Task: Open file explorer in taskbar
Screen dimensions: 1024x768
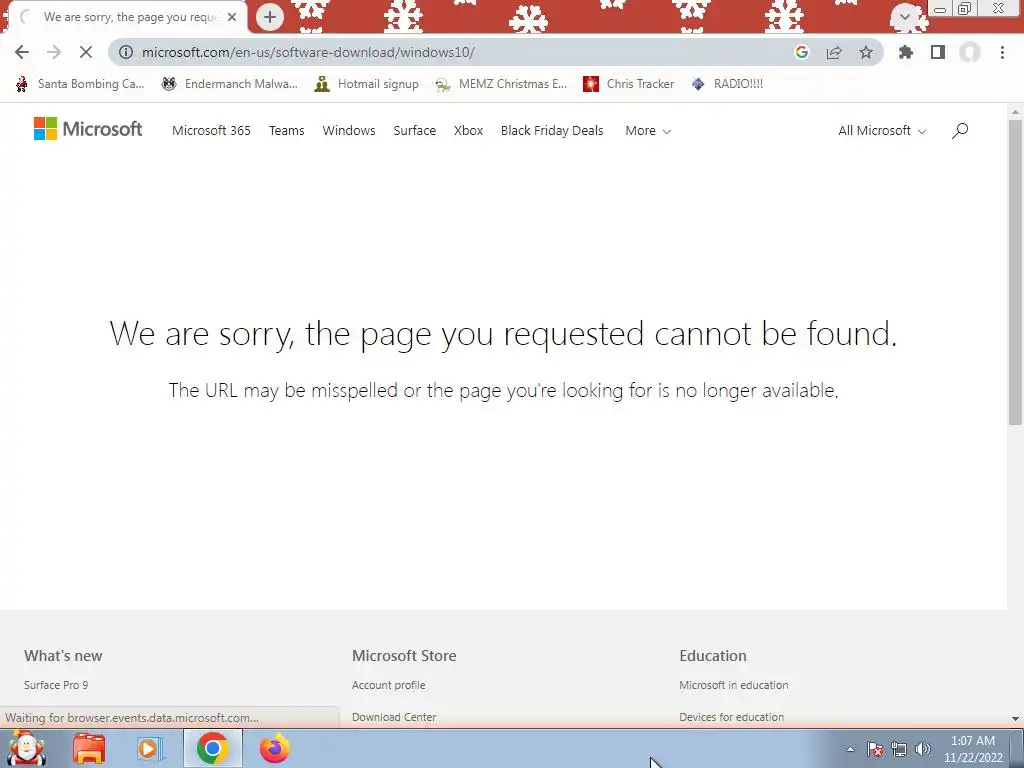Action: (x=89, y=749)
